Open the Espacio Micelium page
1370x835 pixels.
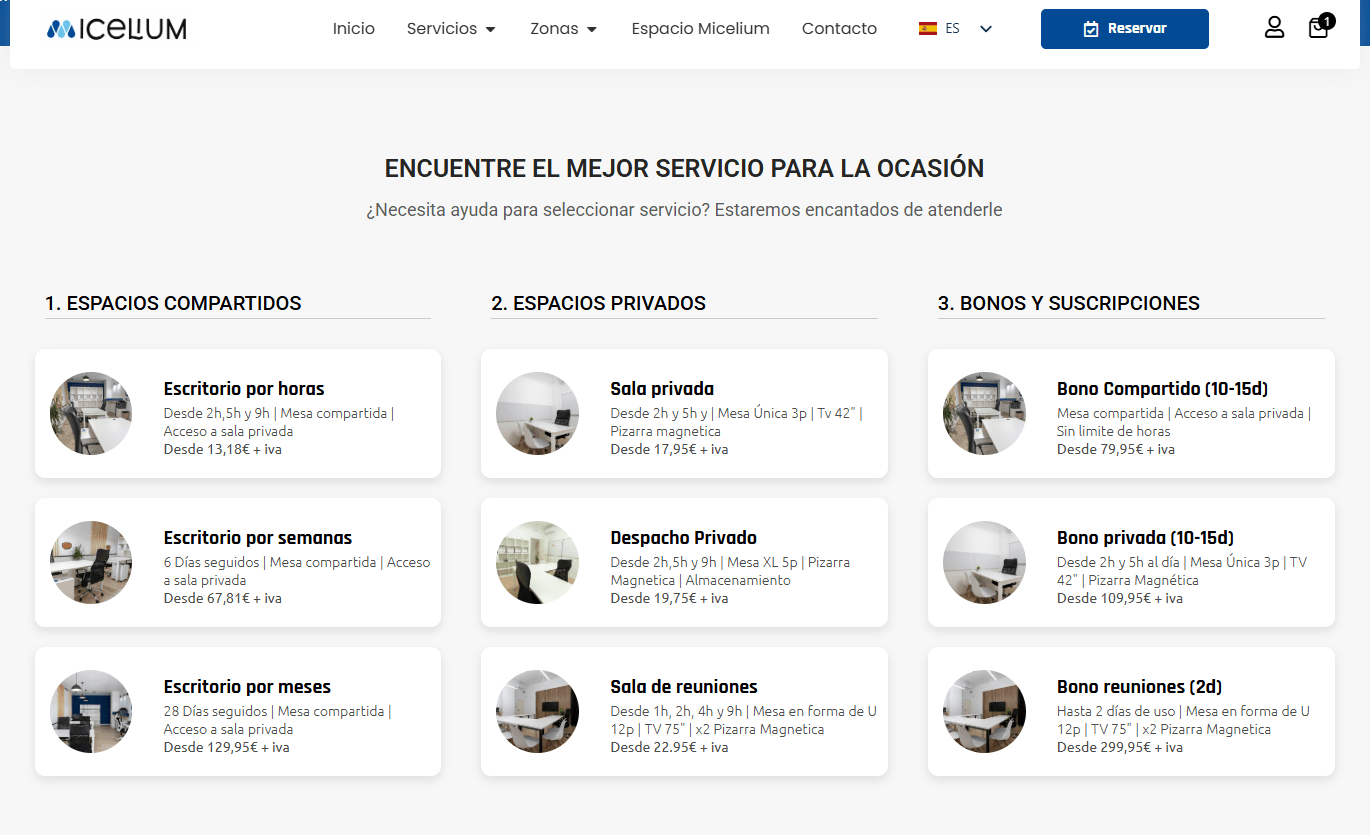[700, 29]
